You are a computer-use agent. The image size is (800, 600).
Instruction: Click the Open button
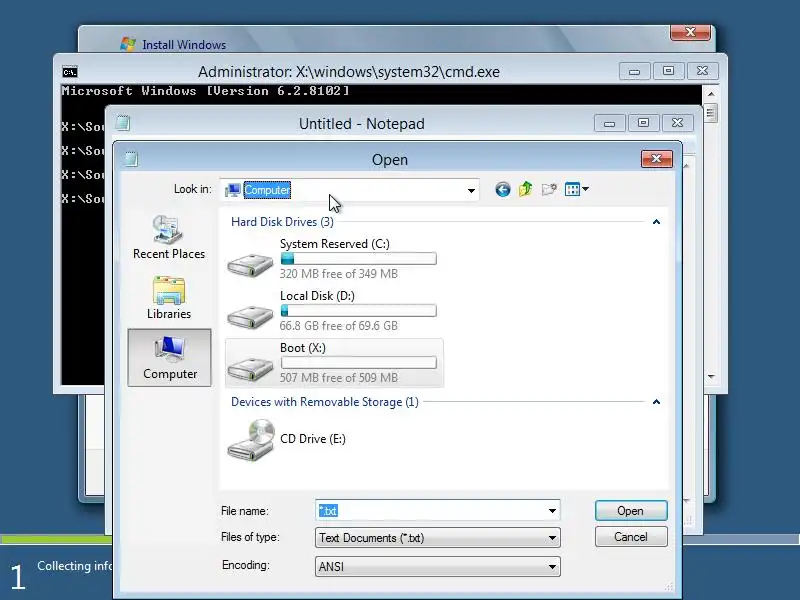[x=631, y=511]
